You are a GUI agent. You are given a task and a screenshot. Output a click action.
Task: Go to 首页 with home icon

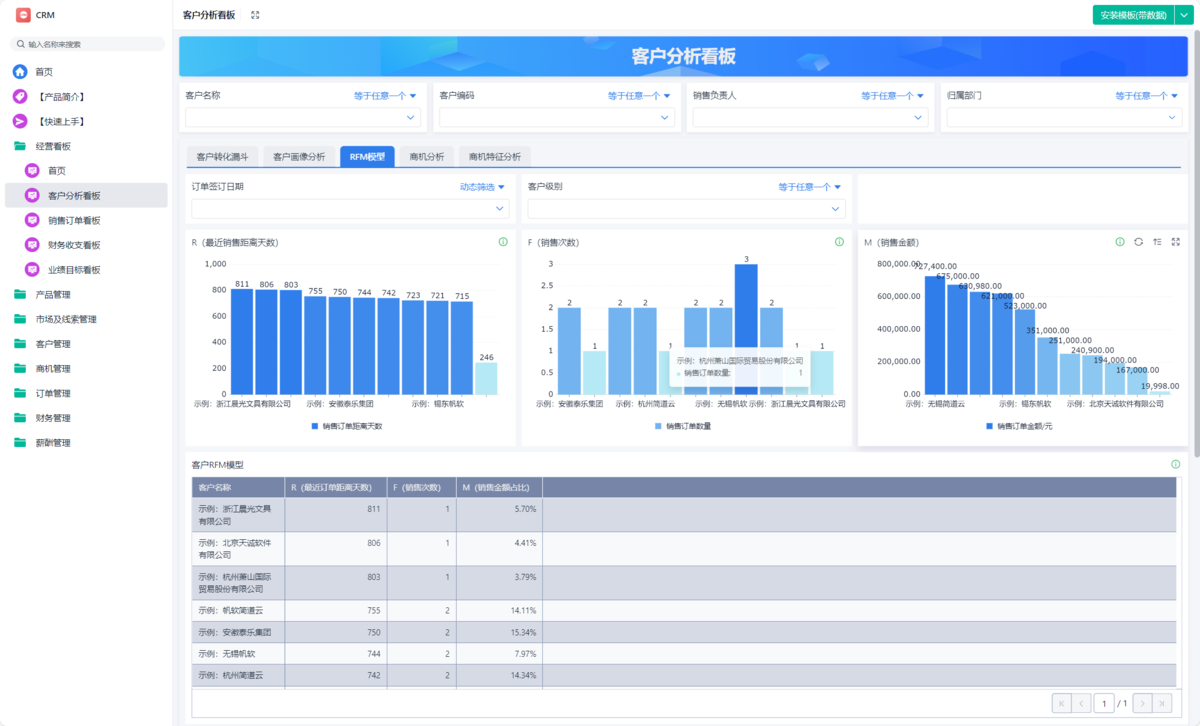pos(20,72)
